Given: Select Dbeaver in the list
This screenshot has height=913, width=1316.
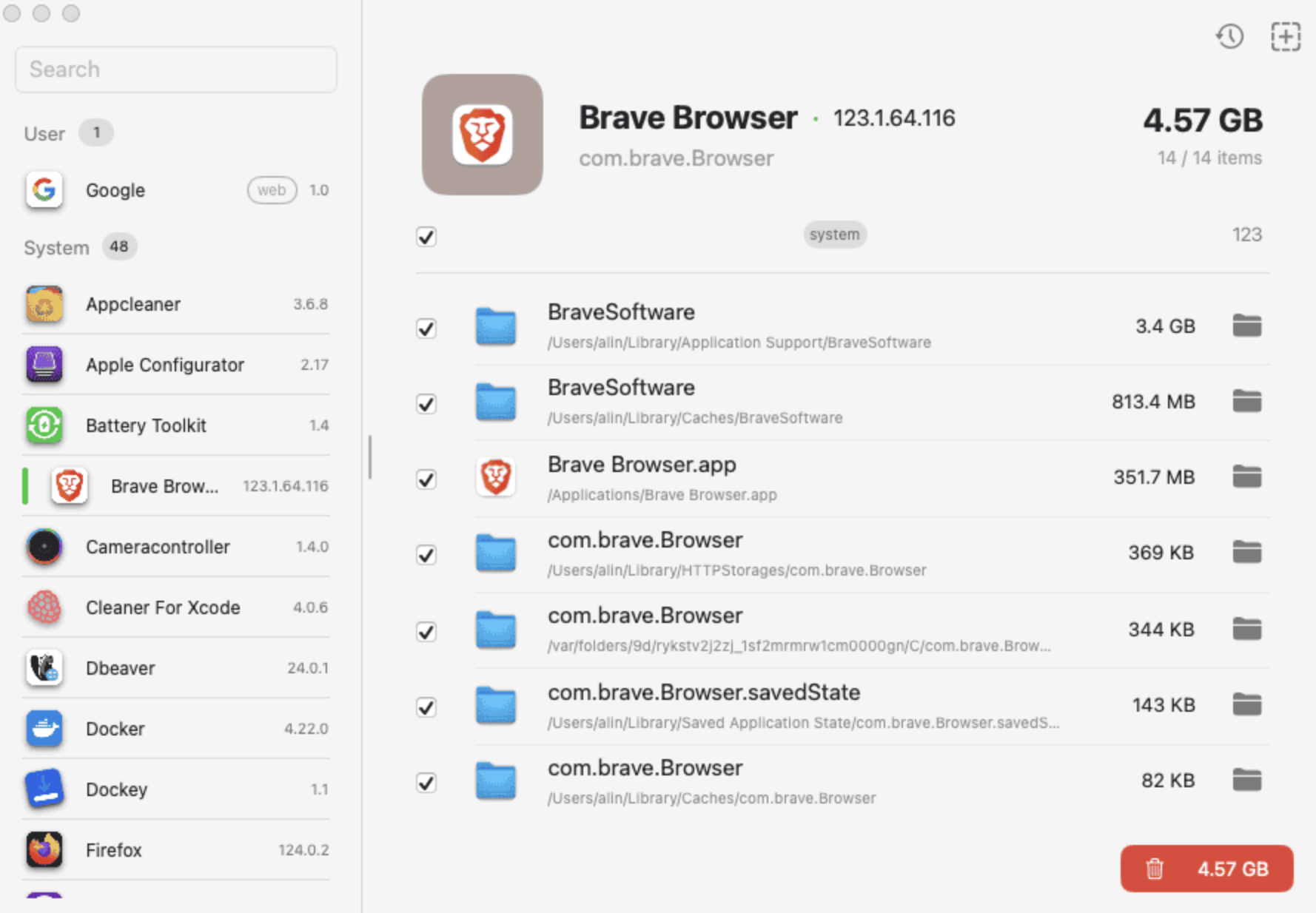Looking at the screenshot, I should 176,668.
